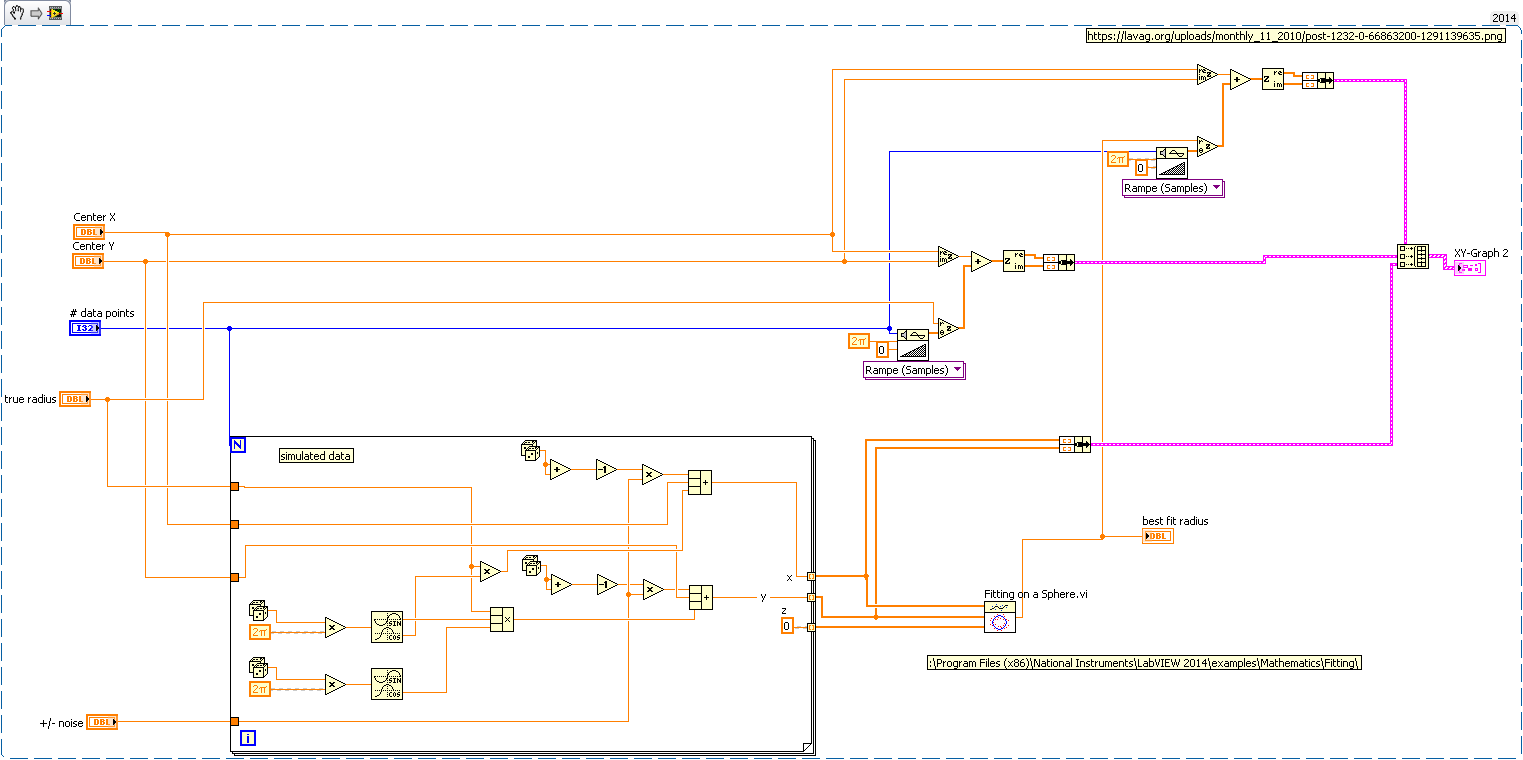
Task: Click the "# data points" label text
Action: [x=102, y=313]
